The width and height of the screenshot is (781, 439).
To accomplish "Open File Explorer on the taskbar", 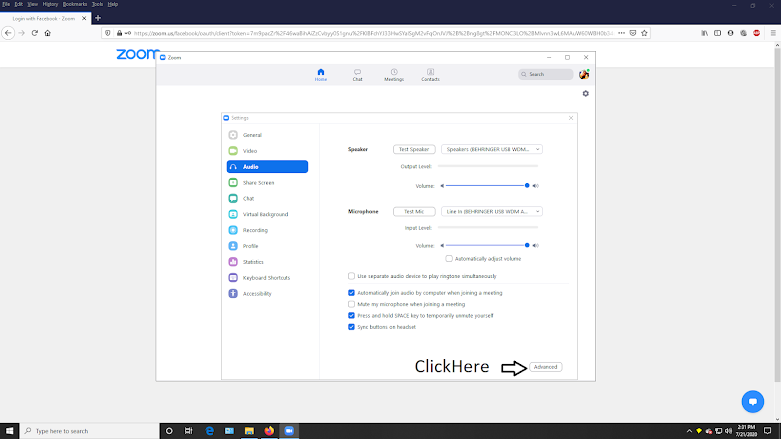I will (249, 431).
